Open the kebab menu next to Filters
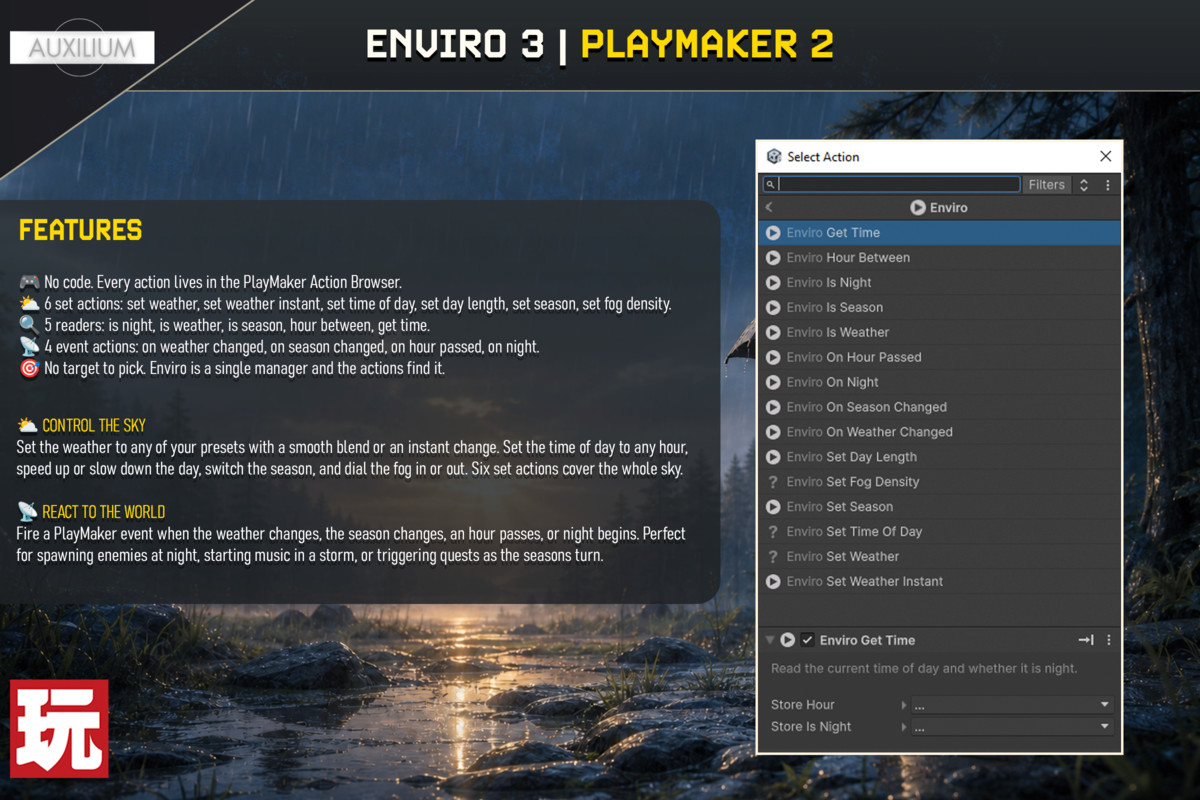 (x=1108, y=185)
